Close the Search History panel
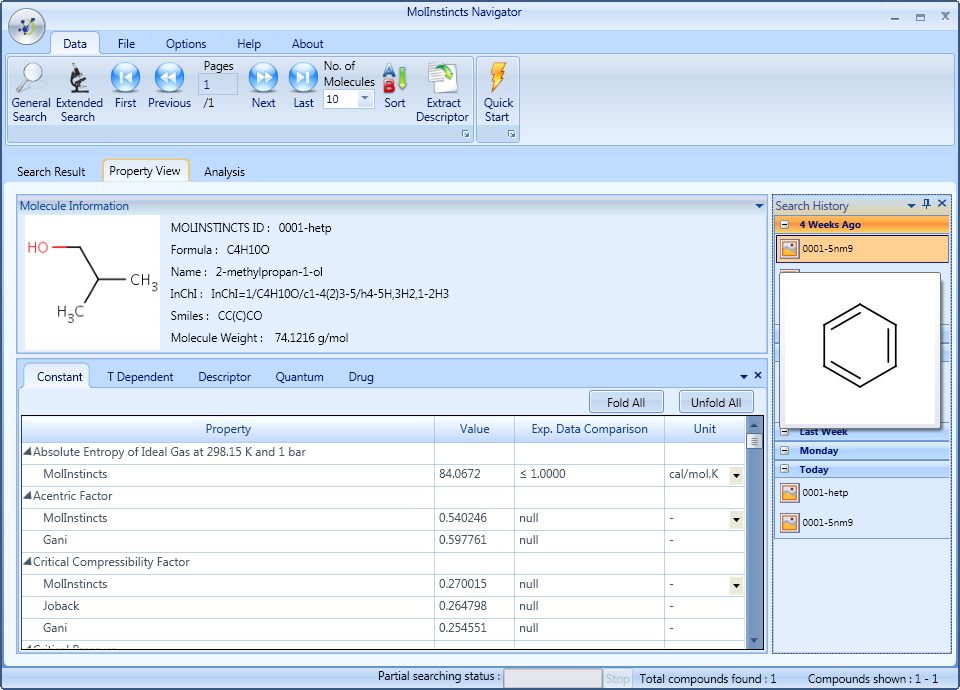Screen dimensions: 960x690 tap(942, 203)
